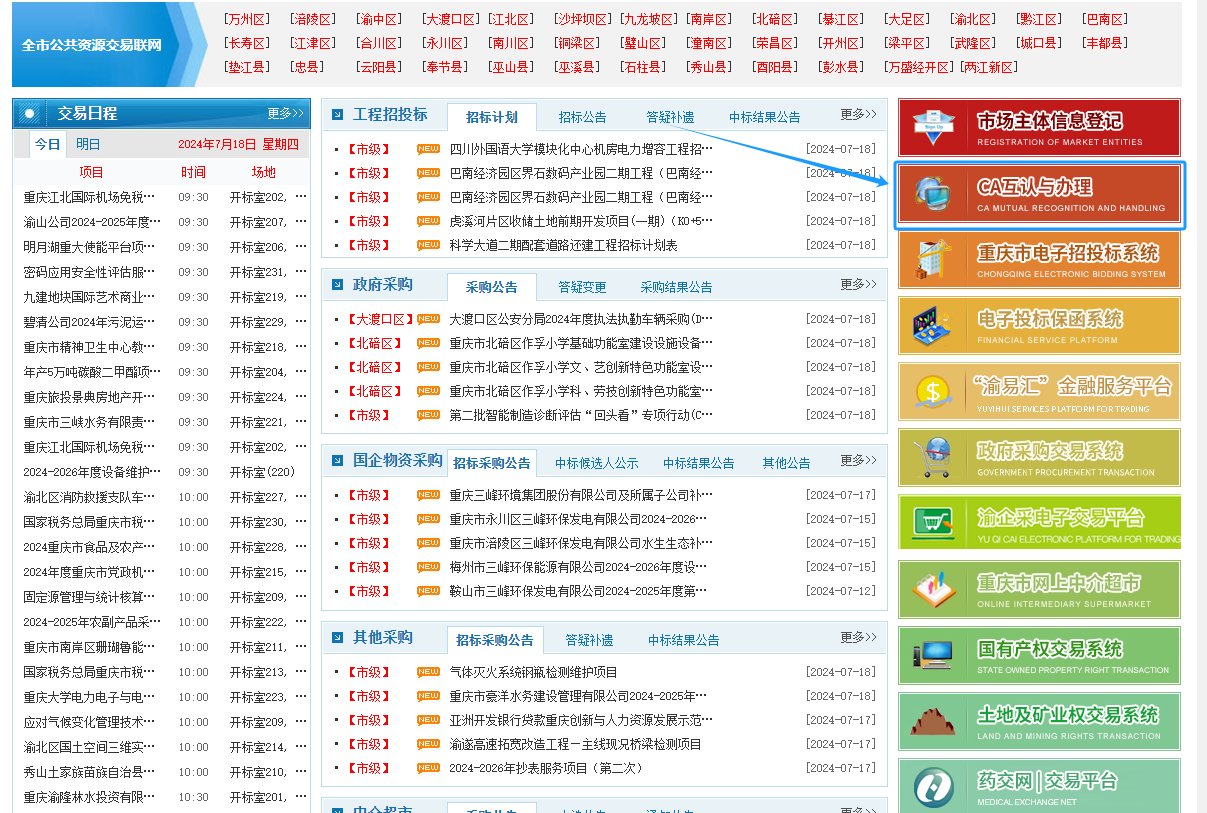The image size is (1207, 813).
Task: Click the globe icon on CA互认与办理 banner
Action: coord(932,195)
